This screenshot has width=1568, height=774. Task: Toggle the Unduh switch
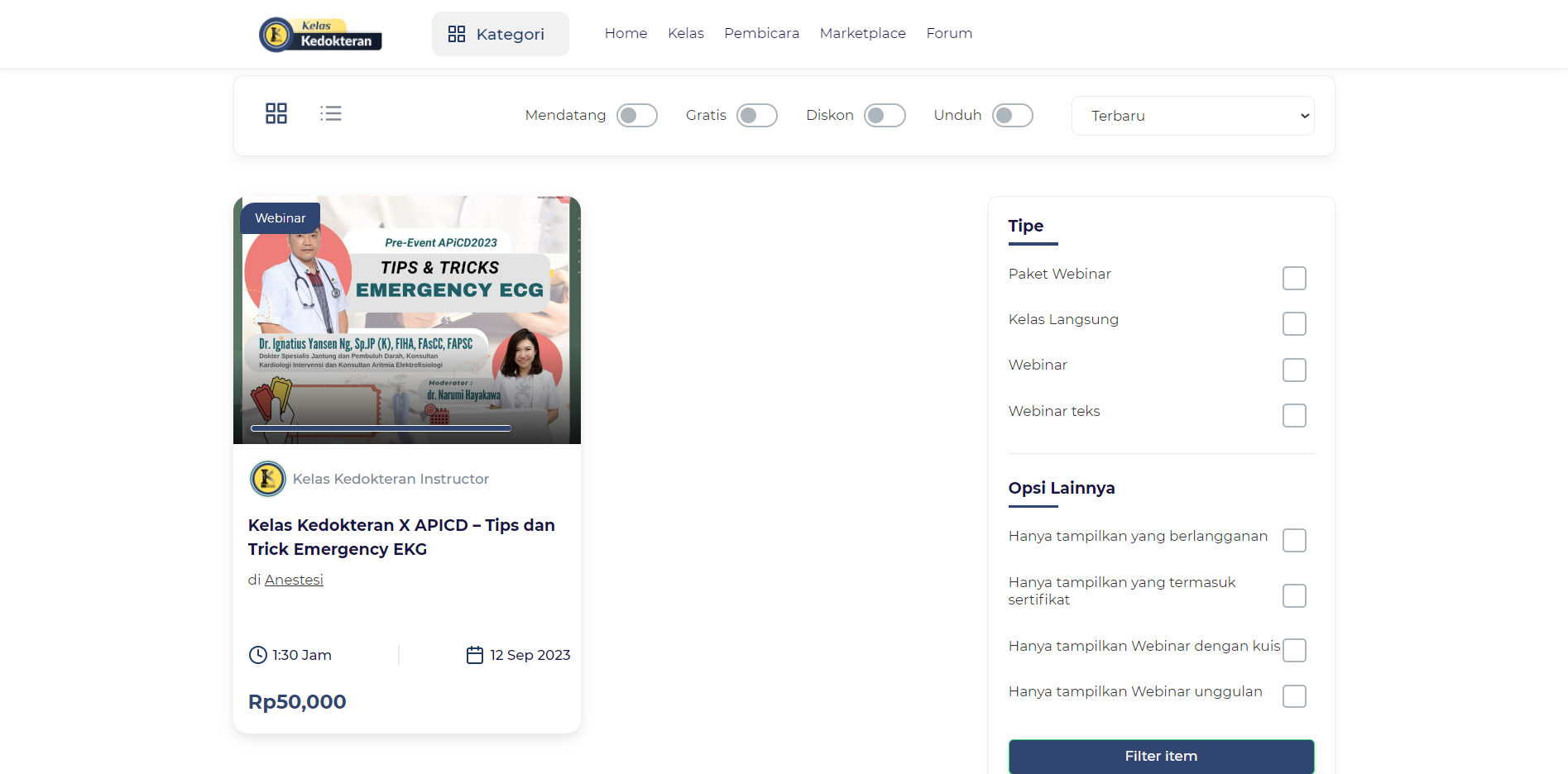1012,116
